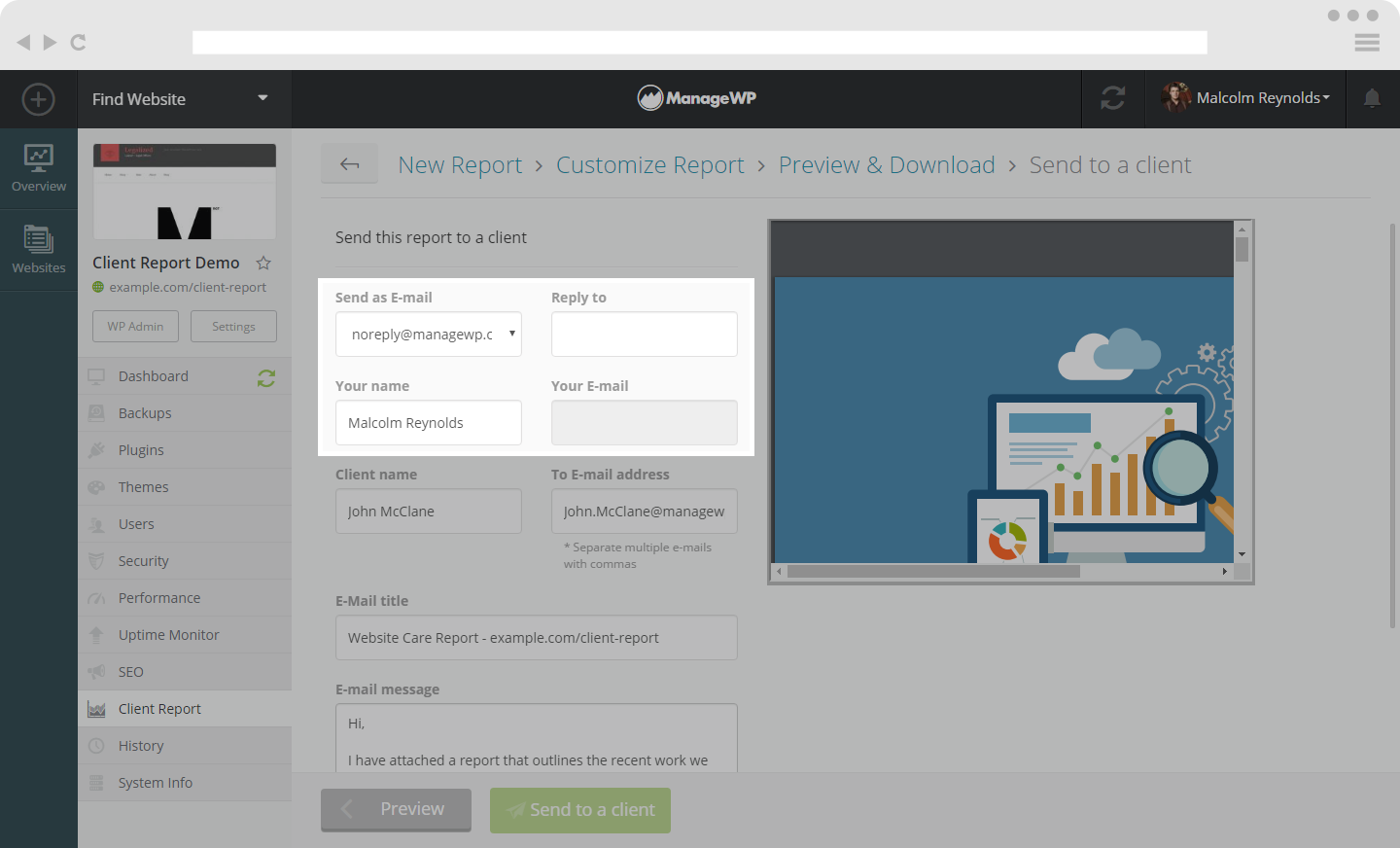Click the WP Admin button

pos(136,326)
